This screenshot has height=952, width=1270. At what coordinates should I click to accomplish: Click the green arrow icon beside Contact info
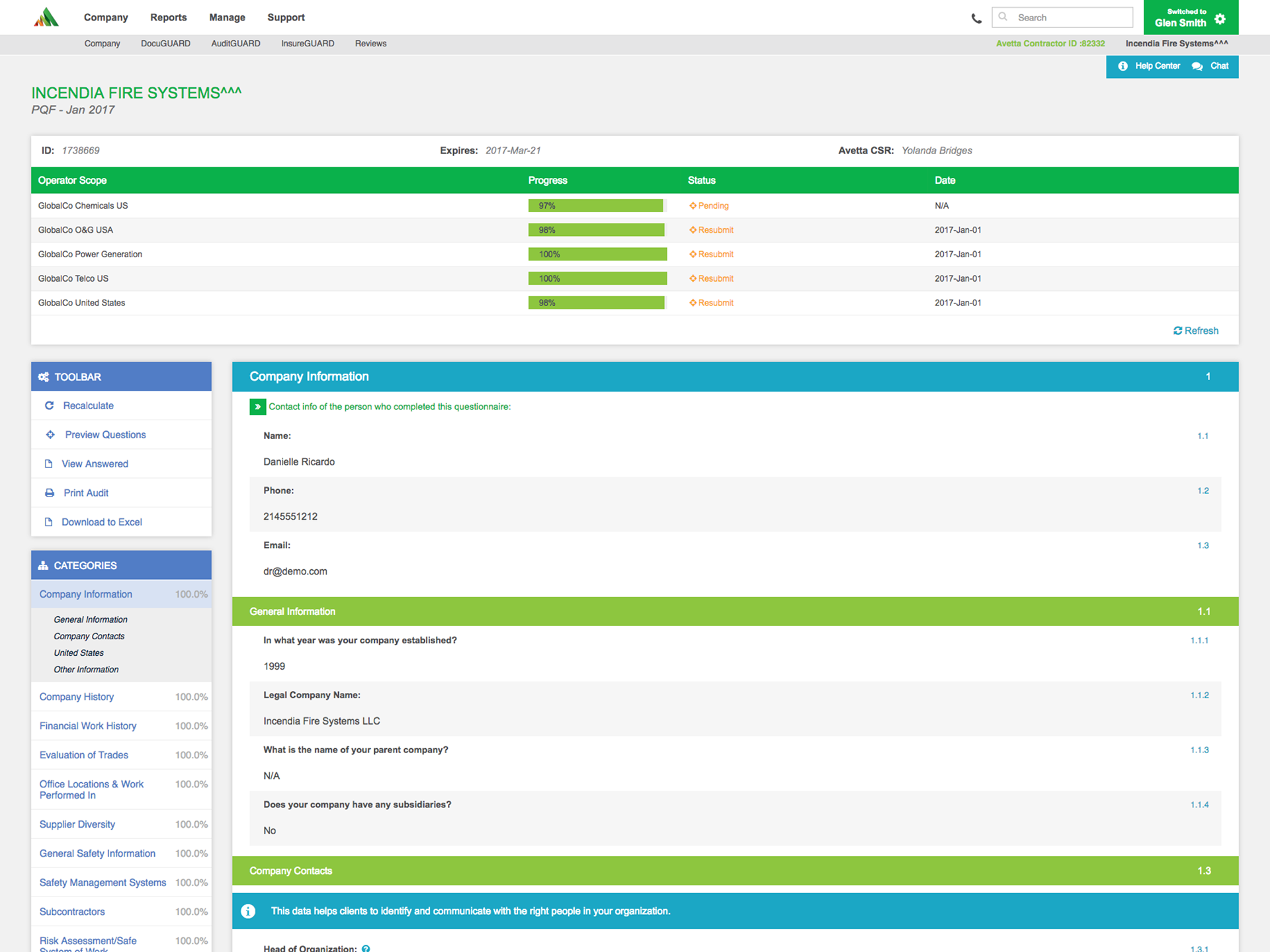point(257,407)
